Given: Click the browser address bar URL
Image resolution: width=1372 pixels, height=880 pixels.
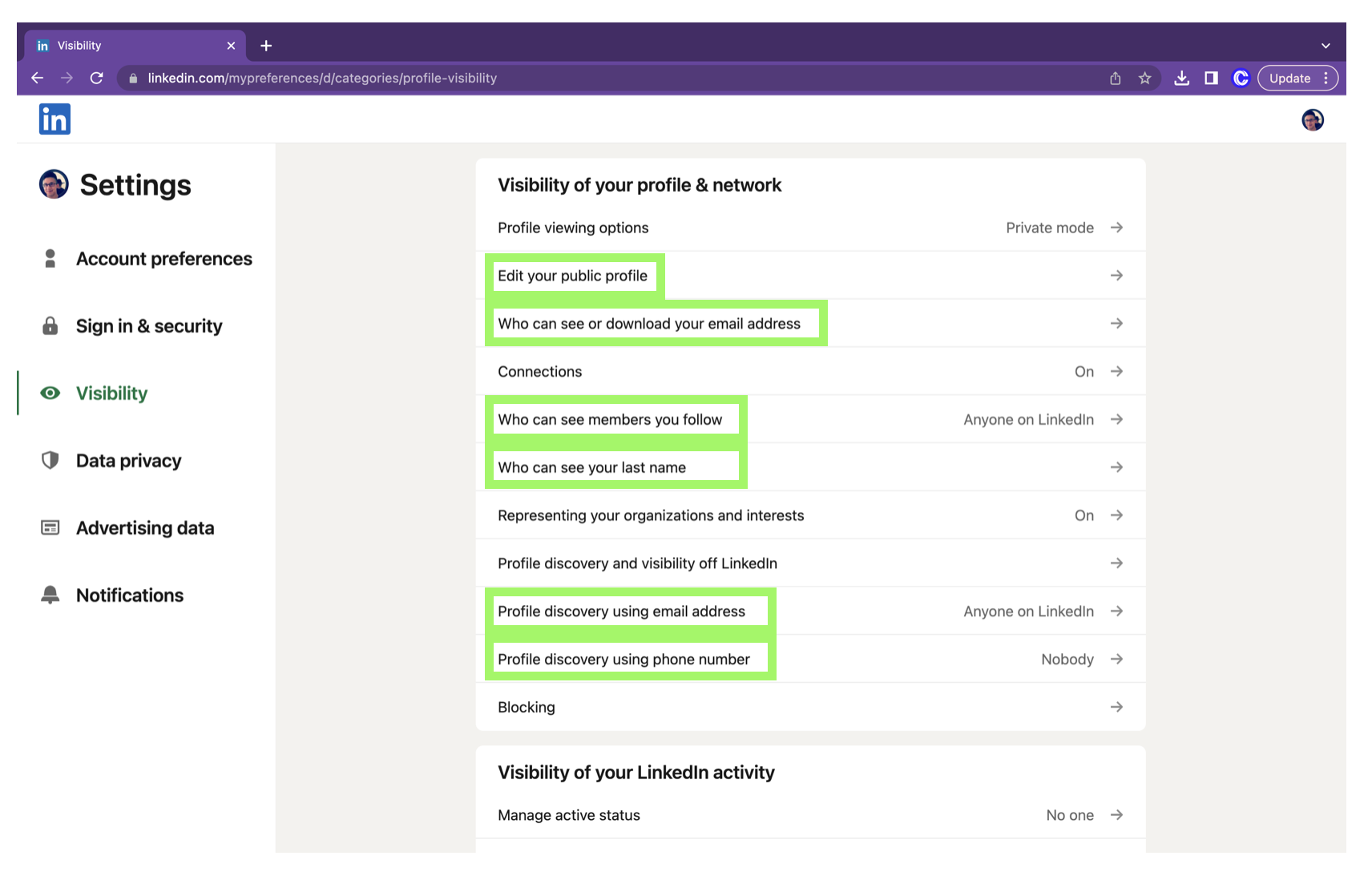Looking at the screenshot, I should [x=322, y=78].
